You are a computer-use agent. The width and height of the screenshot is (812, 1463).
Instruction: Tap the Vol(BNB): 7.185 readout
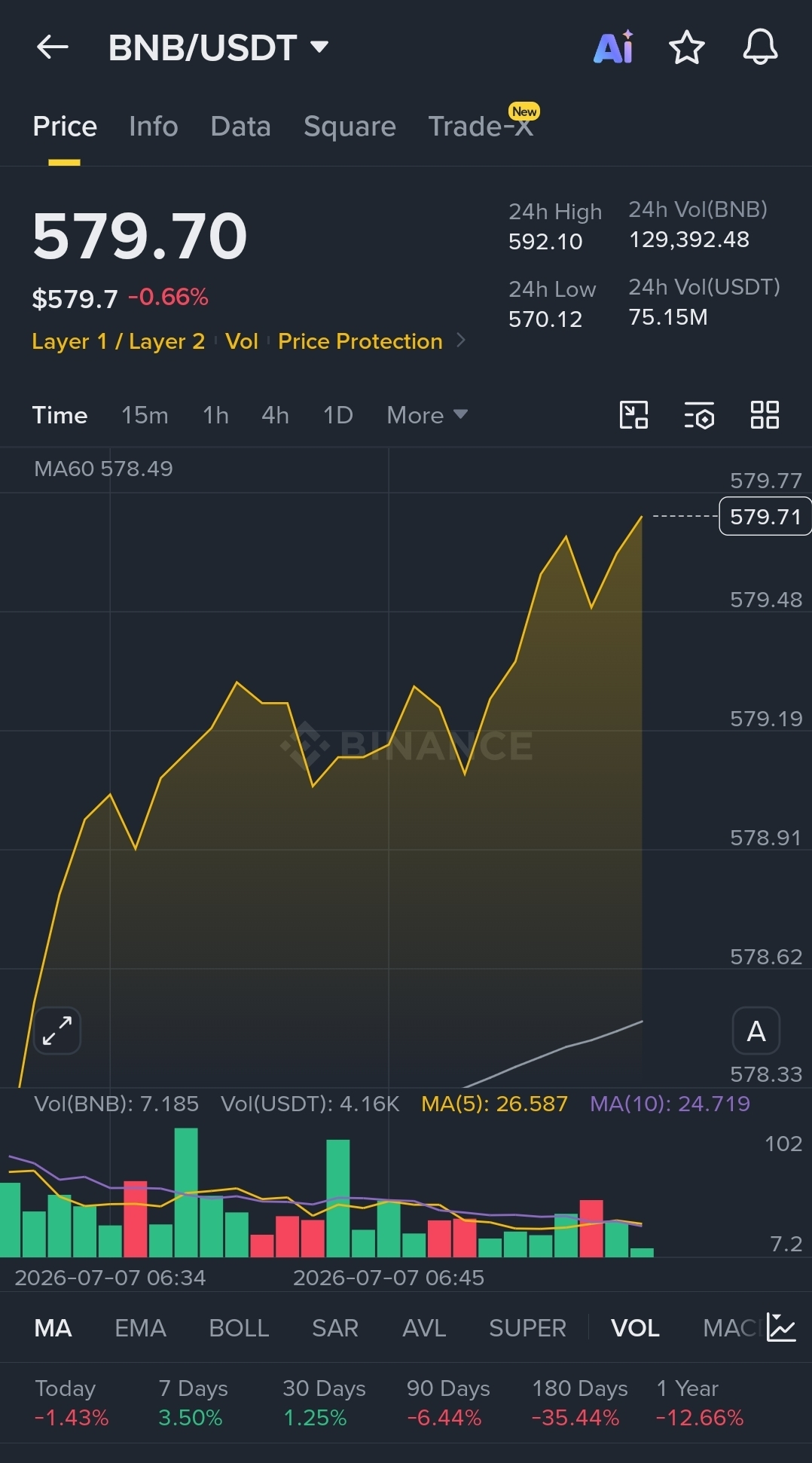click(117, 1104)
